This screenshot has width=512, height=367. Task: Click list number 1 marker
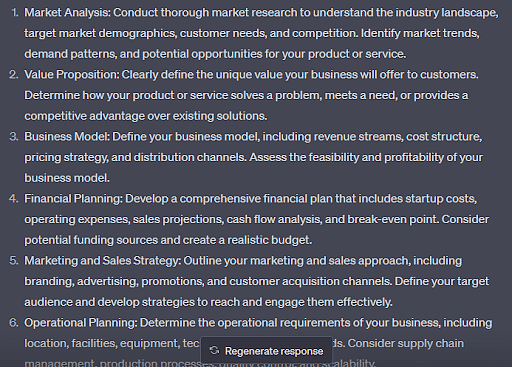click(x=15, y=13)
